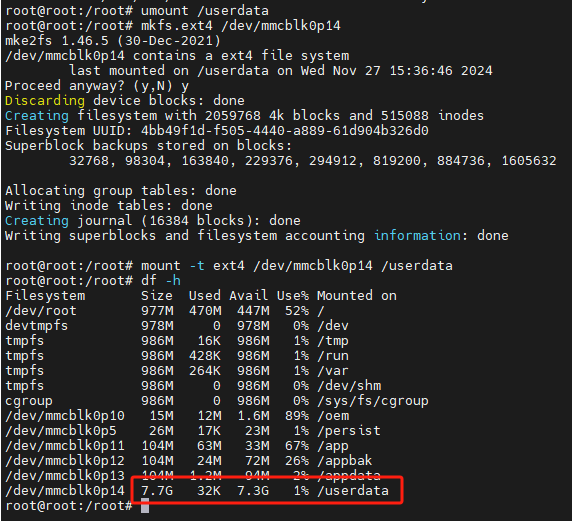Click the "Mounted on" column header
572x521 pixels.
pos(357,296)
